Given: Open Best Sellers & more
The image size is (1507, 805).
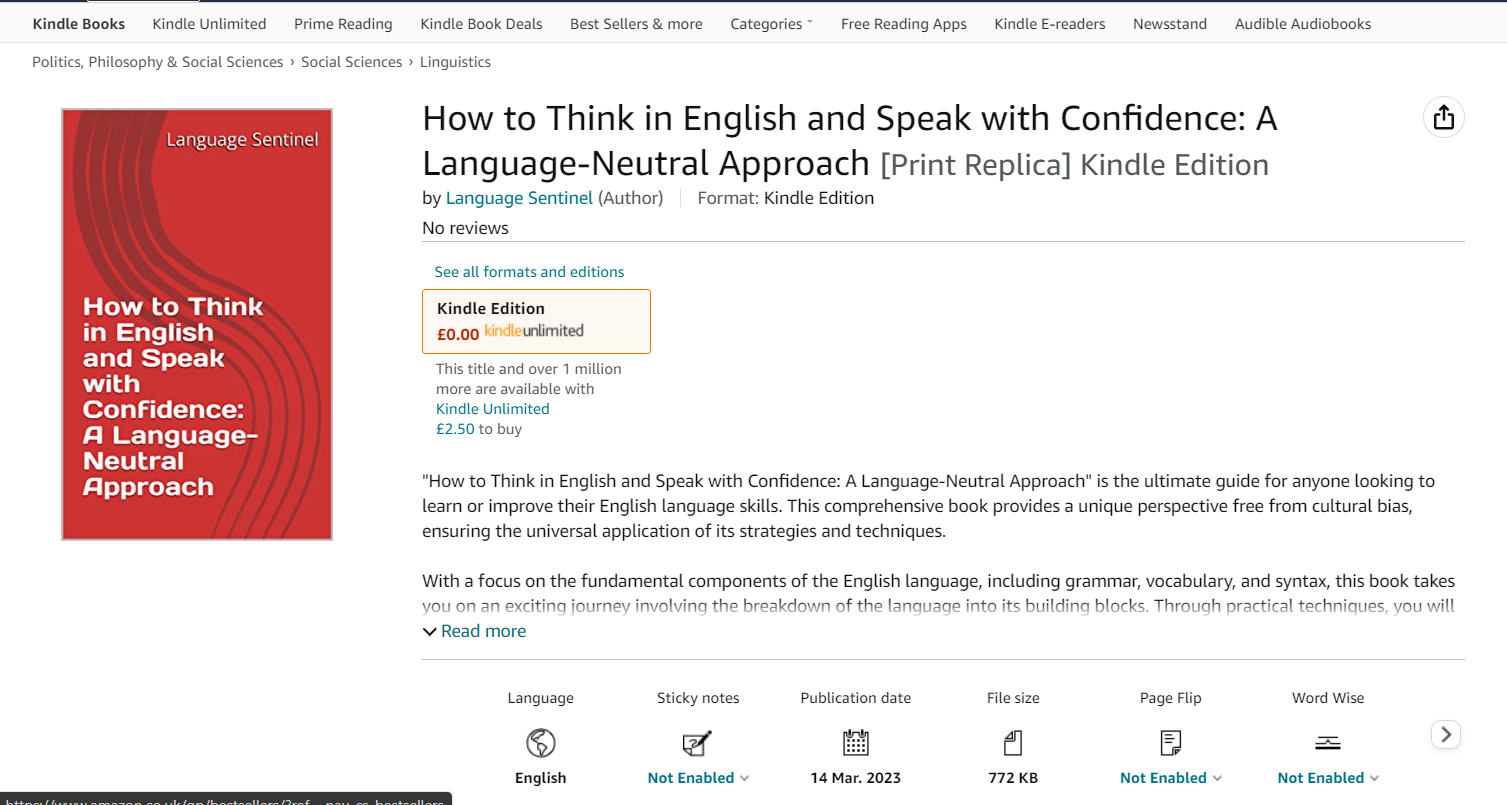Looking at the screenshot, I should [x=636, y=24].
